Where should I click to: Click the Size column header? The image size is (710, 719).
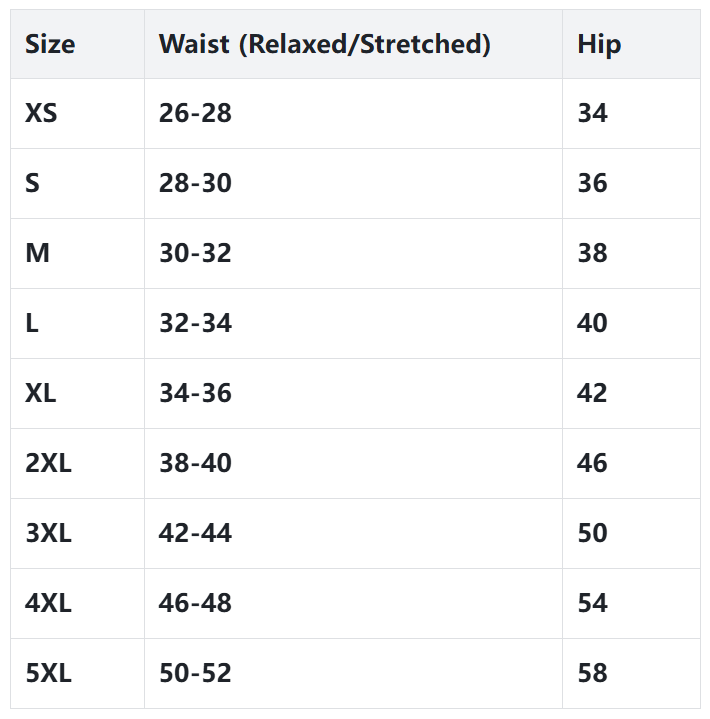tap(50, 44)
